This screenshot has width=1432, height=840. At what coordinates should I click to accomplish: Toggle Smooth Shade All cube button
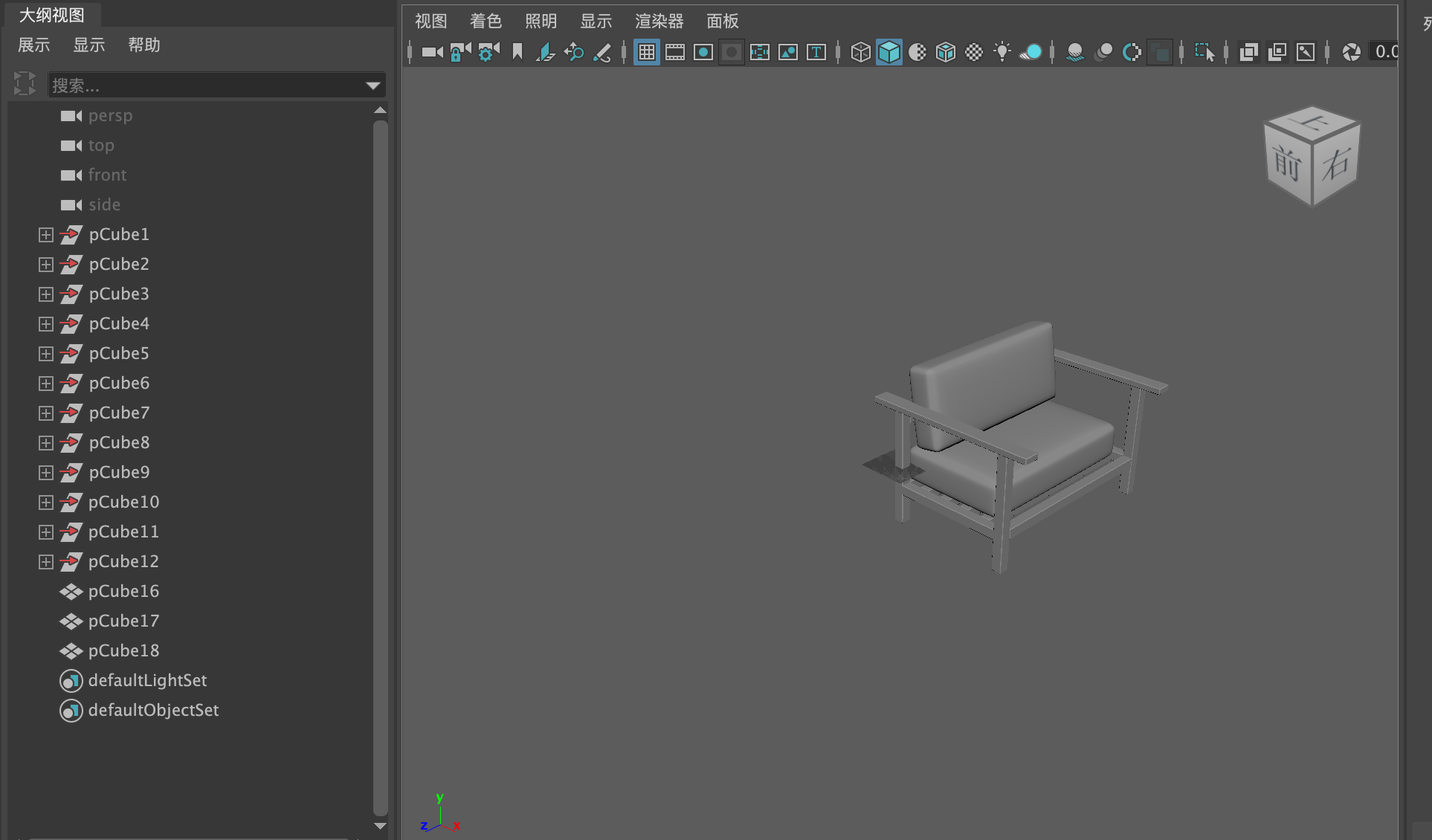coord(888,52)
